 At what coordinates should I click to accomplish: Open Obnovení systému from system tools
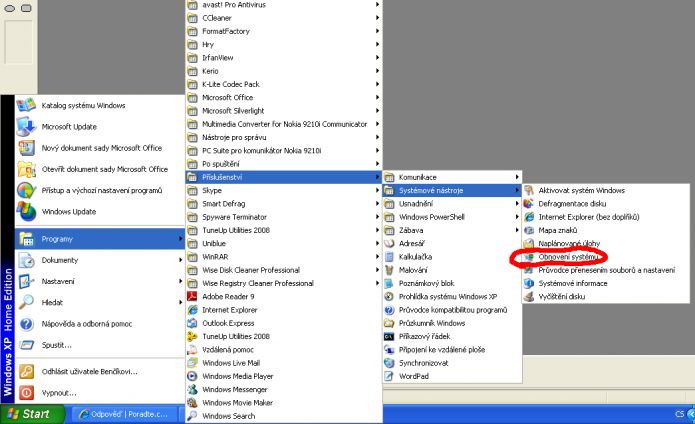[x=605, y=257]
